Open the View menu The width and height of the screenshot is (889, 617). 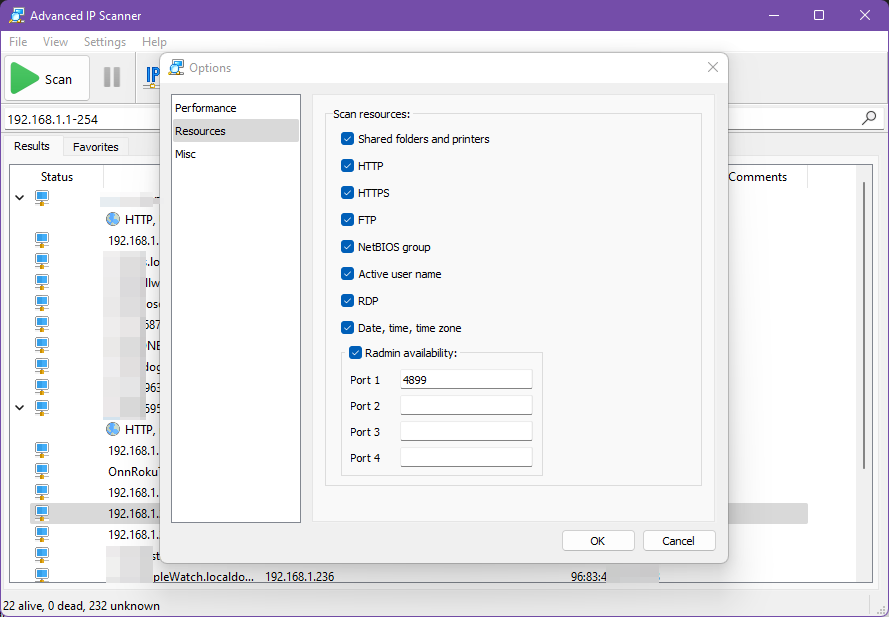[x=56, y=42]
